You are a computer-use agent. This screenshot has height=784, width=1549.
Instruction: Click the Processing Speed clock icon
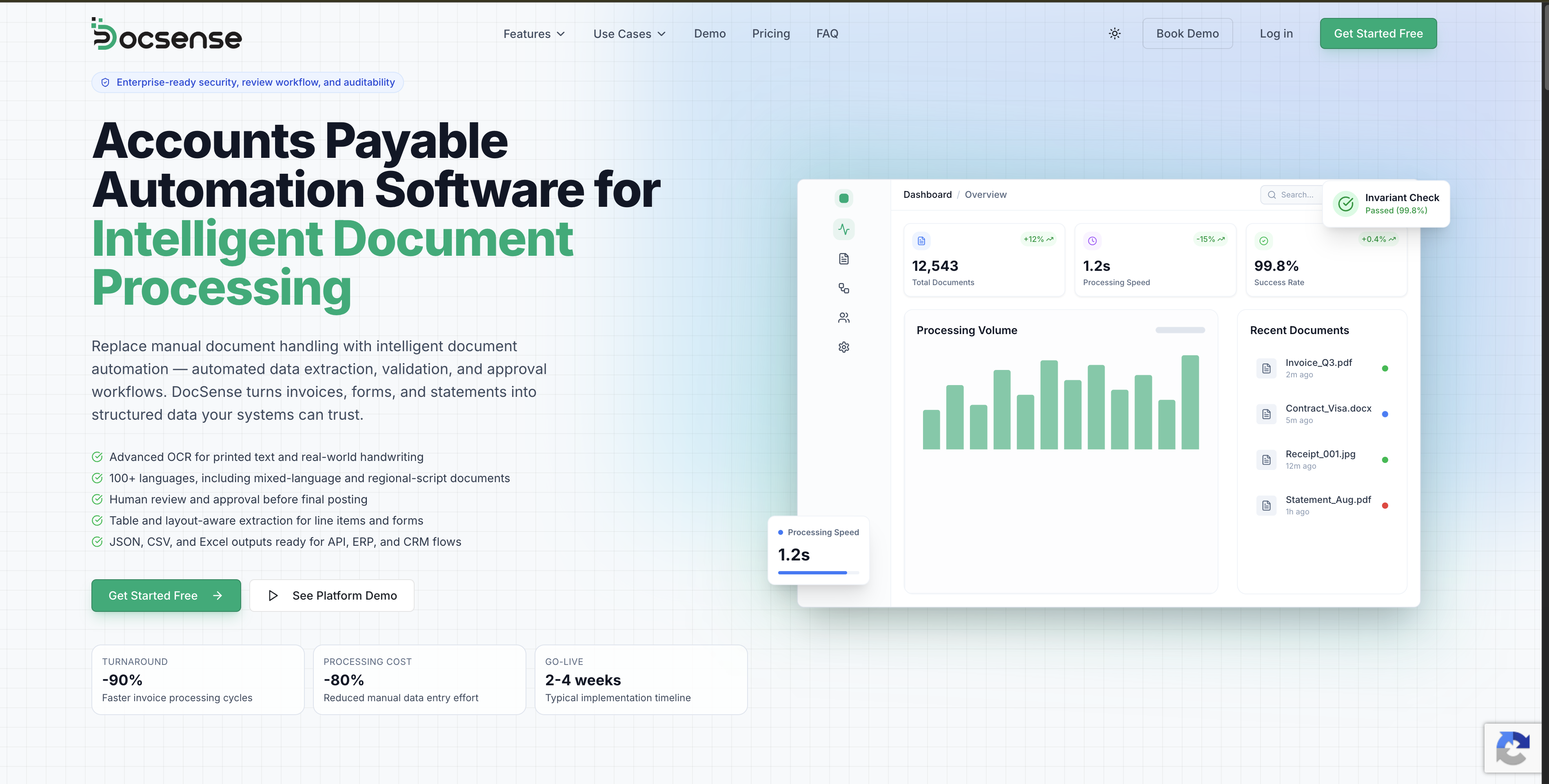pos(1092,241)
